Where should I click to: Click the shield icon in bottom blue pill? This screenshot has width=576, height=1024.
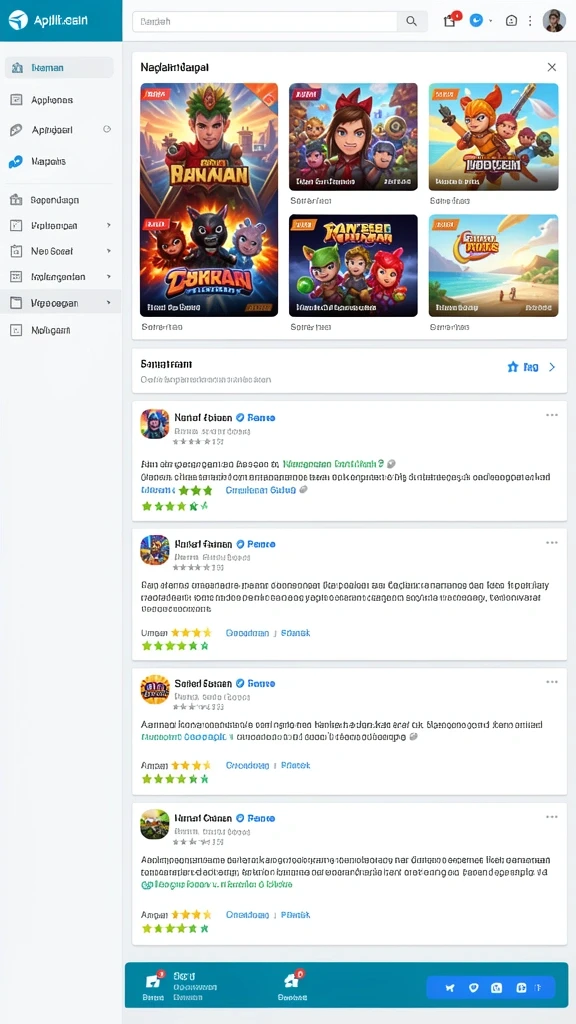(473, 987)
